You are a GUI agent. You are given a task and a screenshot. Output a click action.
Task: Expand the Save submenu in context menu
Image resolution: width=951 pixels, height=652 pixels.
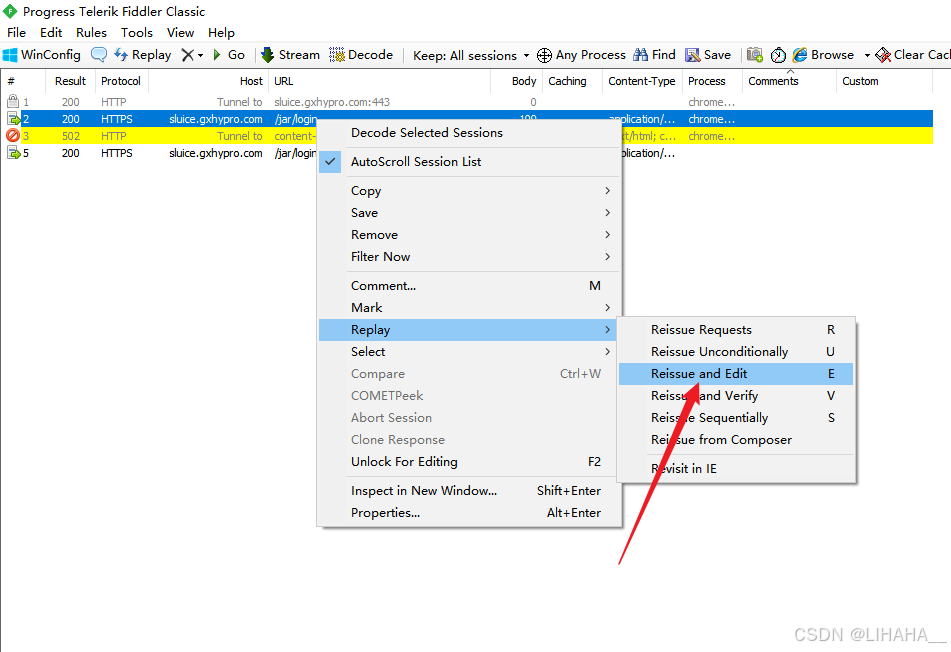tap(470, 213)
